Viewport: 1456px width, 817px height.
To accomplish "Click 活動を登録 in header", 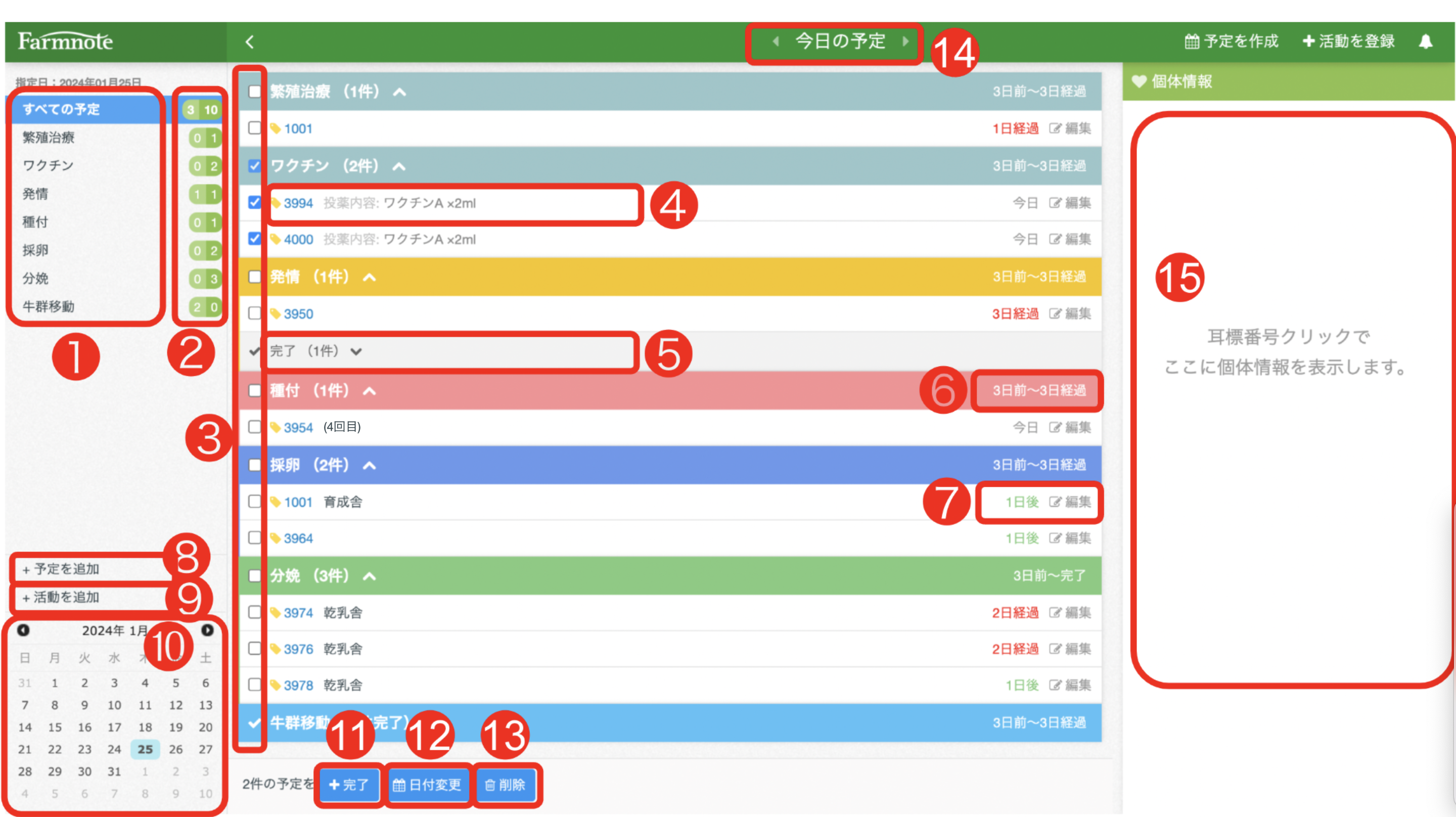I will tap(1349, 41).
